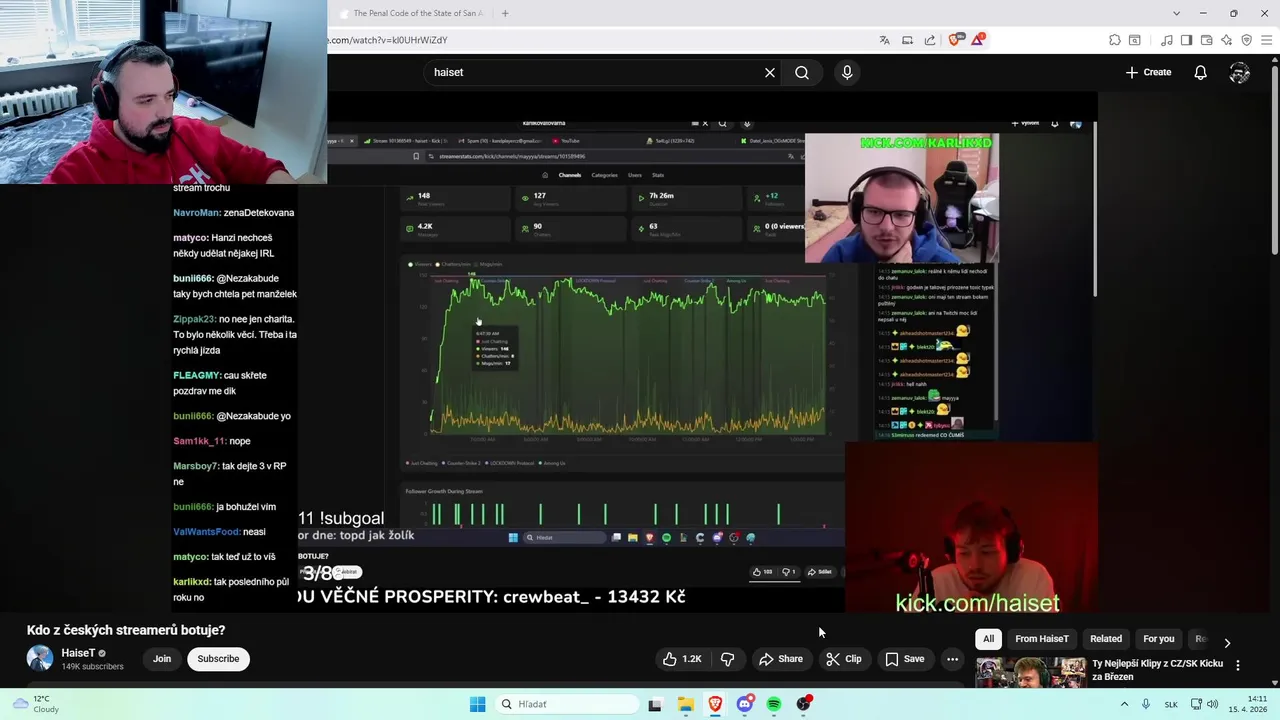Click the system tray microphone icon

(x=1146, y=704)
